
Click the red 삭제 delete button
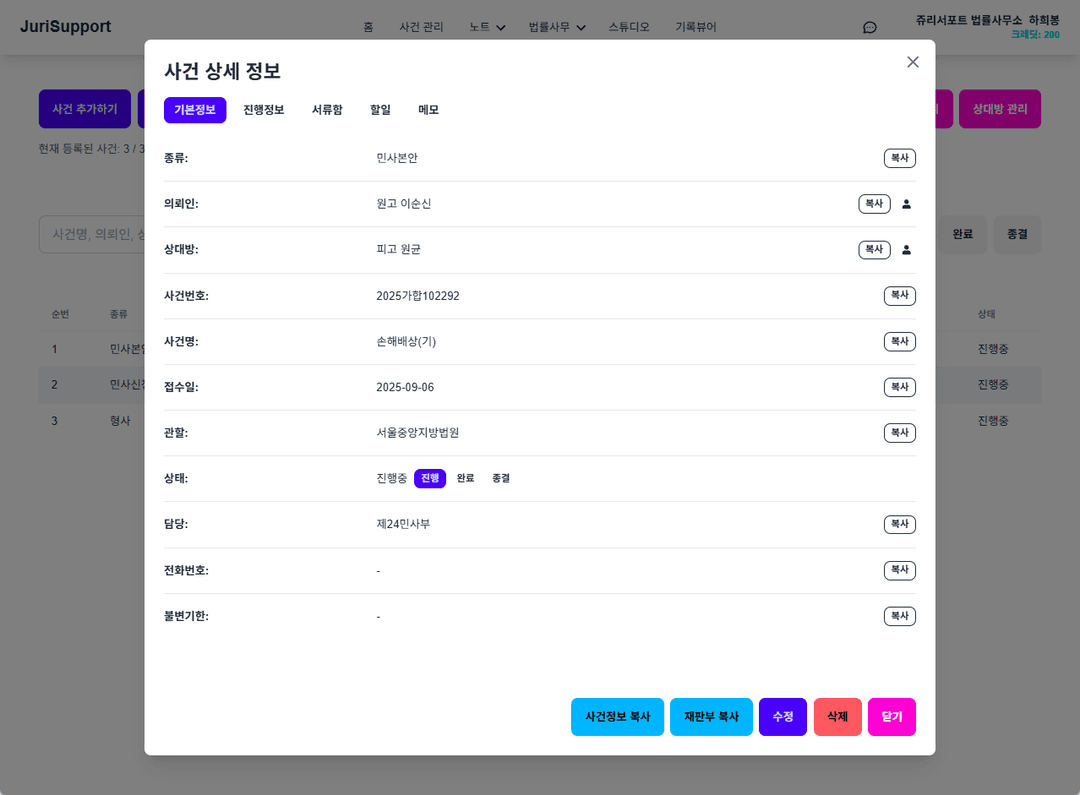pyautogui.click(x=837, y=717)
